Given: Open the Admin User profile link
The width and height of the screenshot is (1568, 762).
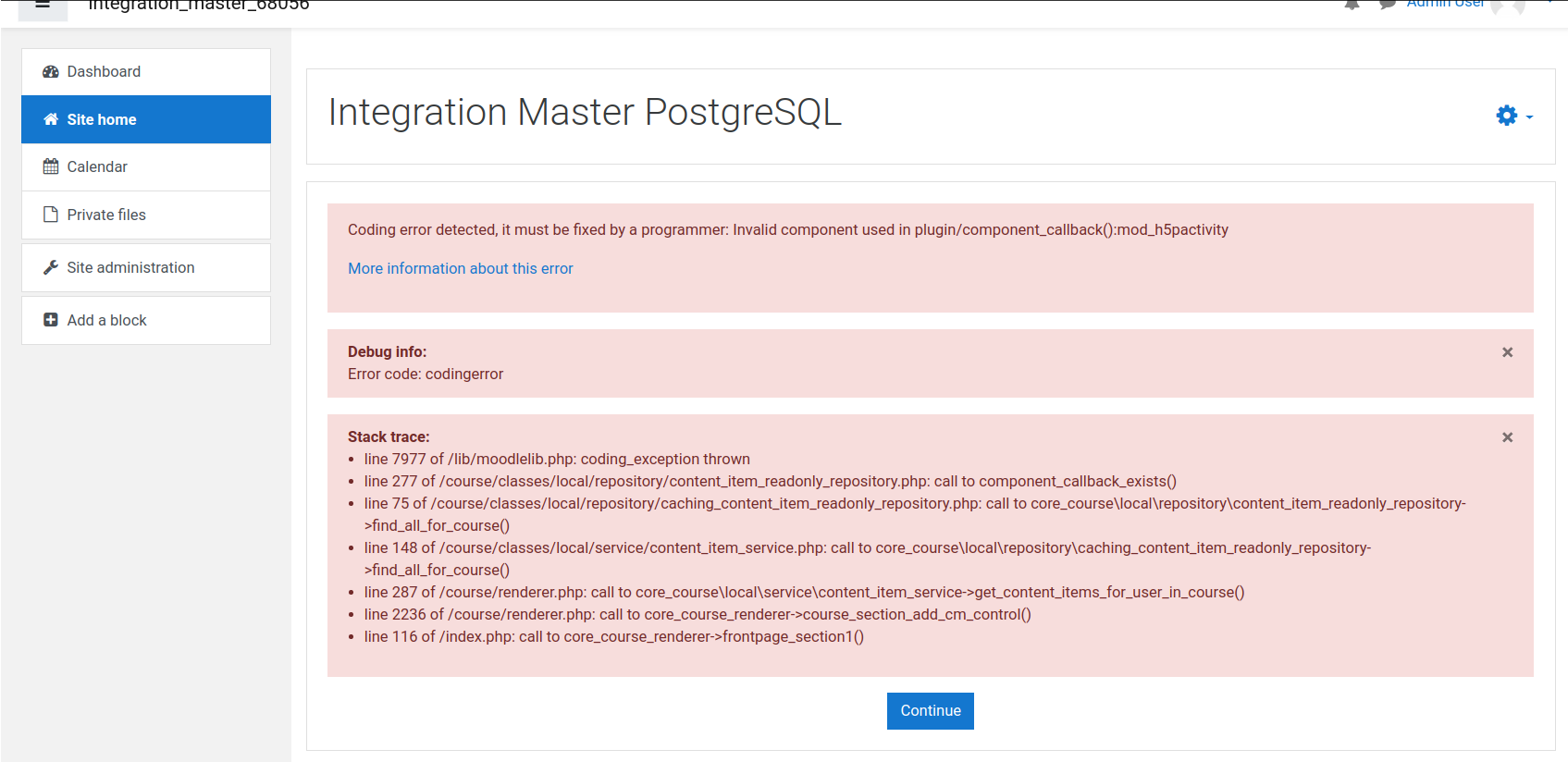Looking at the screenshot, I should click(x=1446, y=5).
